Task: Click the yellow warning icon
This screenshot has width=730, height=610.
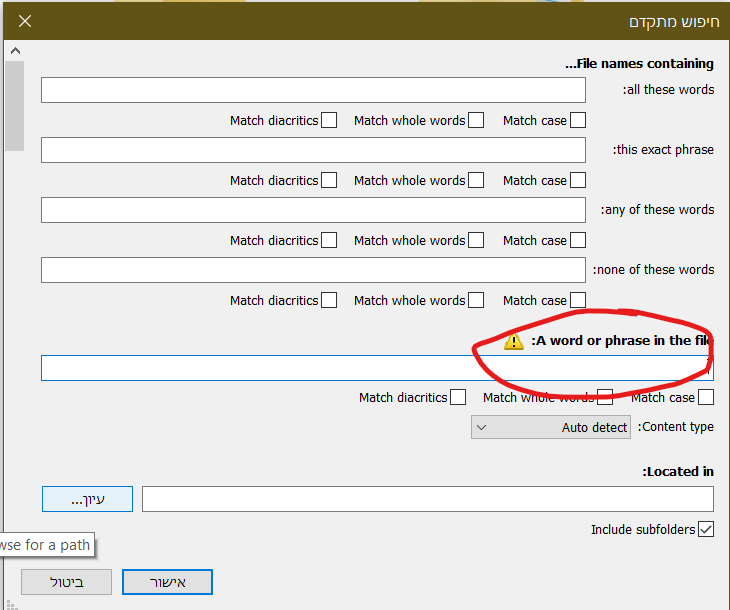Action: pyautogui.click(x=514, y=341)
